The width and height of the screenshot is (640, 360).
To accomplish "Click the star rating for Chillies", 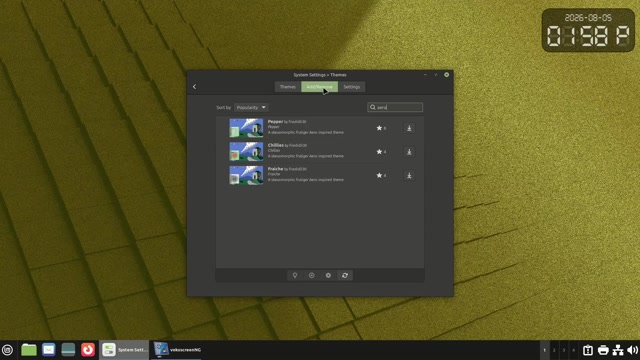I will [x=381, y=152].
